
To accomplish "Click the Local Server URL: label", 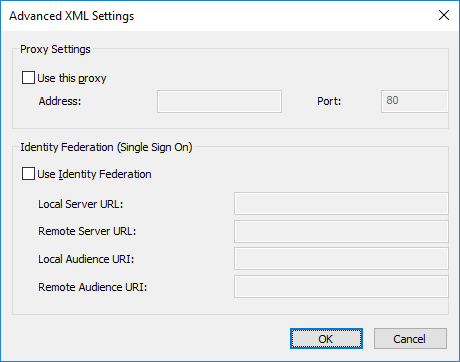I will pyautogui.click(x=81, y=204).
